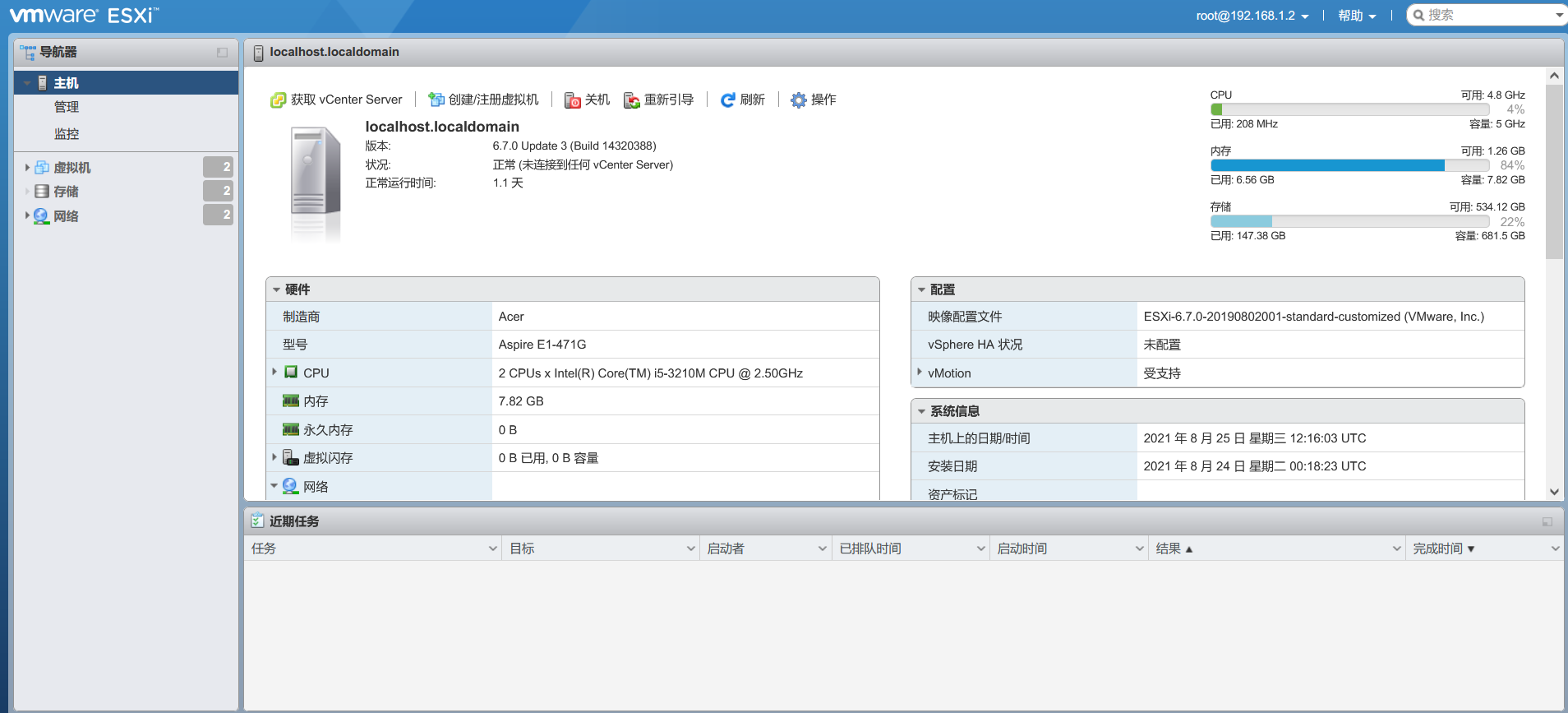
Task: Click the 刷新 refresh button
Action: click(742, 100)
